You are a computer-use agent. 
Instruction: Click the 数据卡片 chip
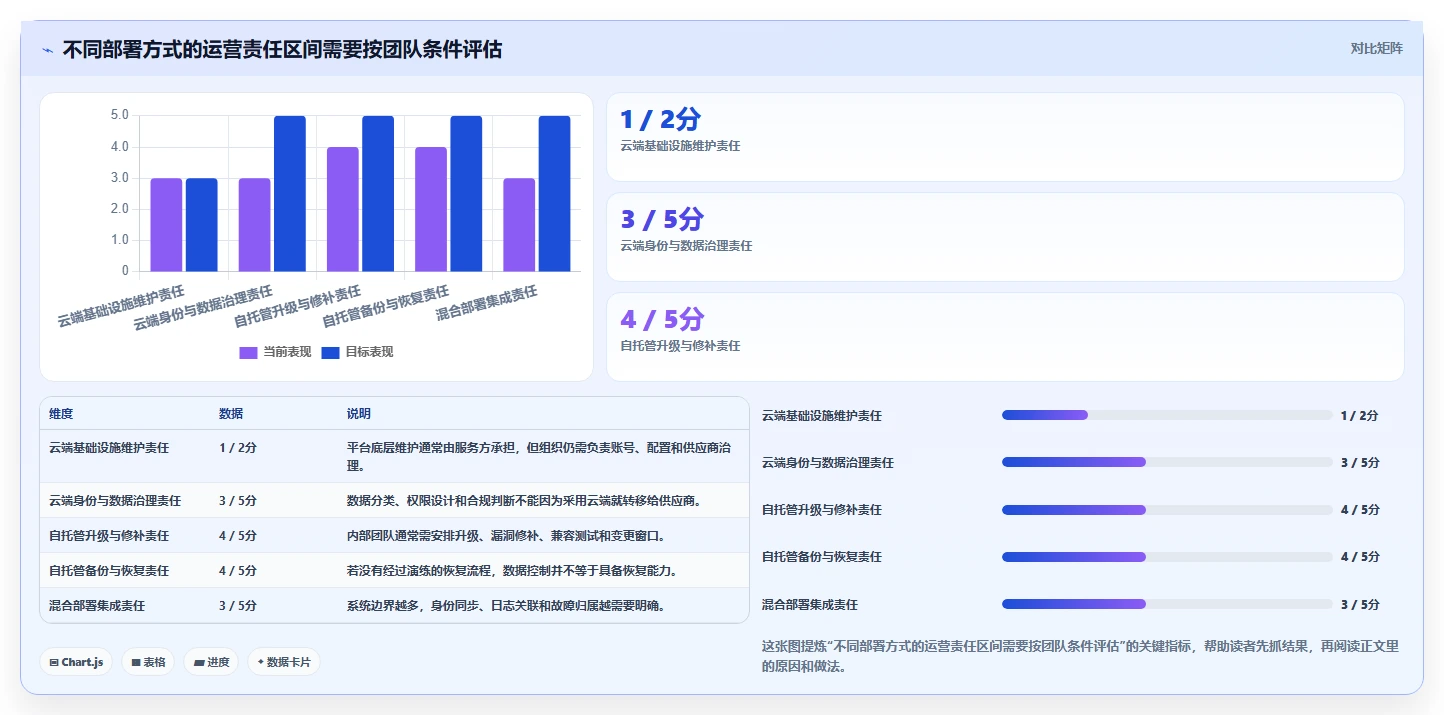(x=284, y=662)
